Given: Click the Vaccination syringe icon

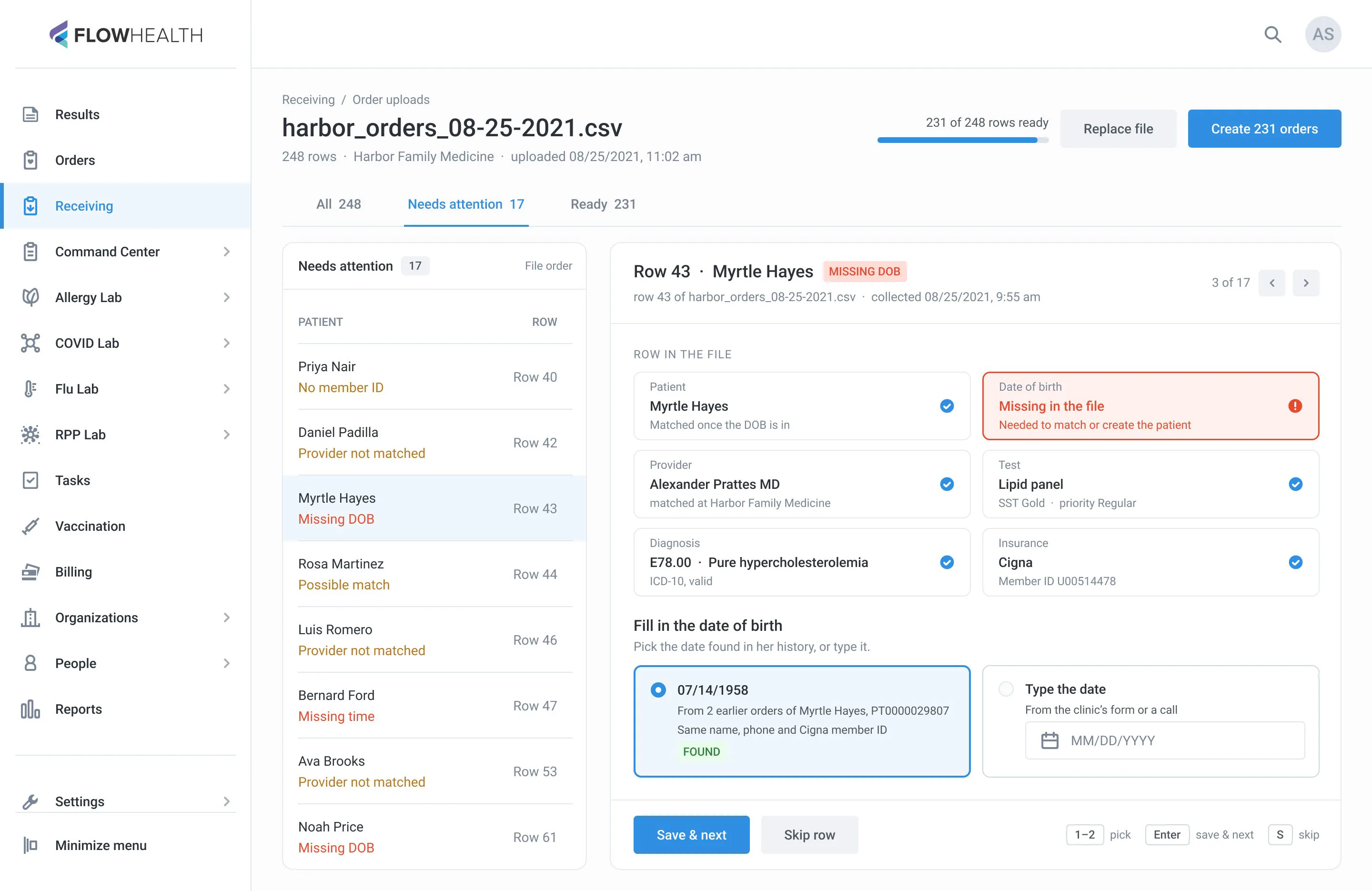Looking at the screenshot, I should point(30,526).
